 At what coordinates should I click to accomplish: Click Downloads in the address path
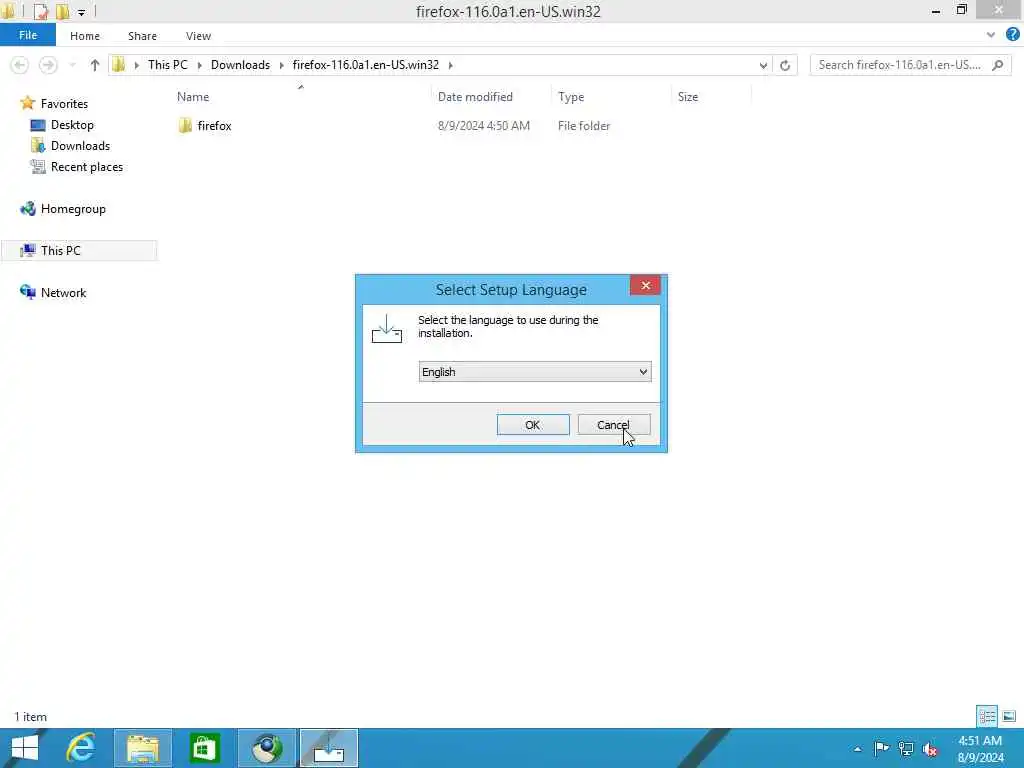(240, 65)
